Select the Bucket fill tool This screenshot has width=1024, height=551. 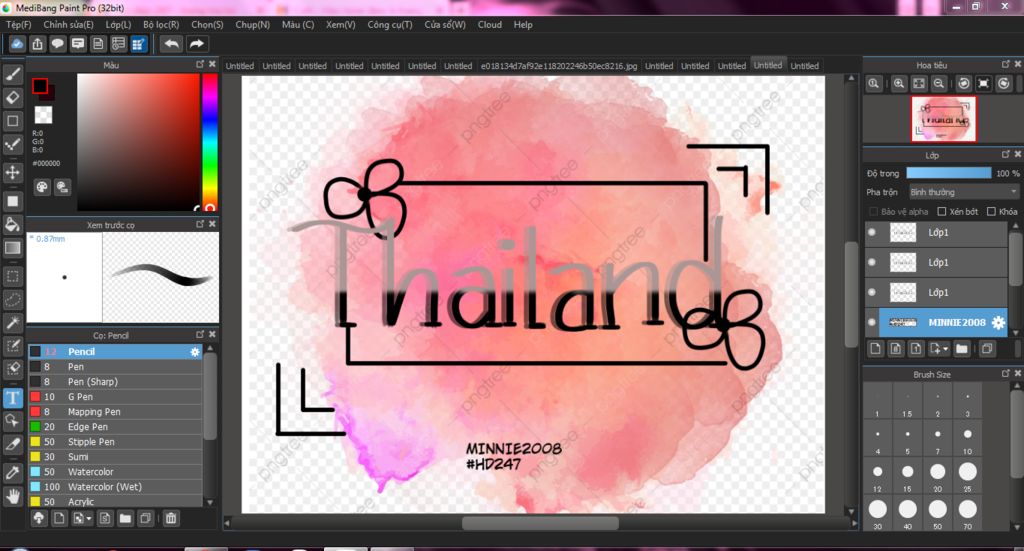[13, 225]
